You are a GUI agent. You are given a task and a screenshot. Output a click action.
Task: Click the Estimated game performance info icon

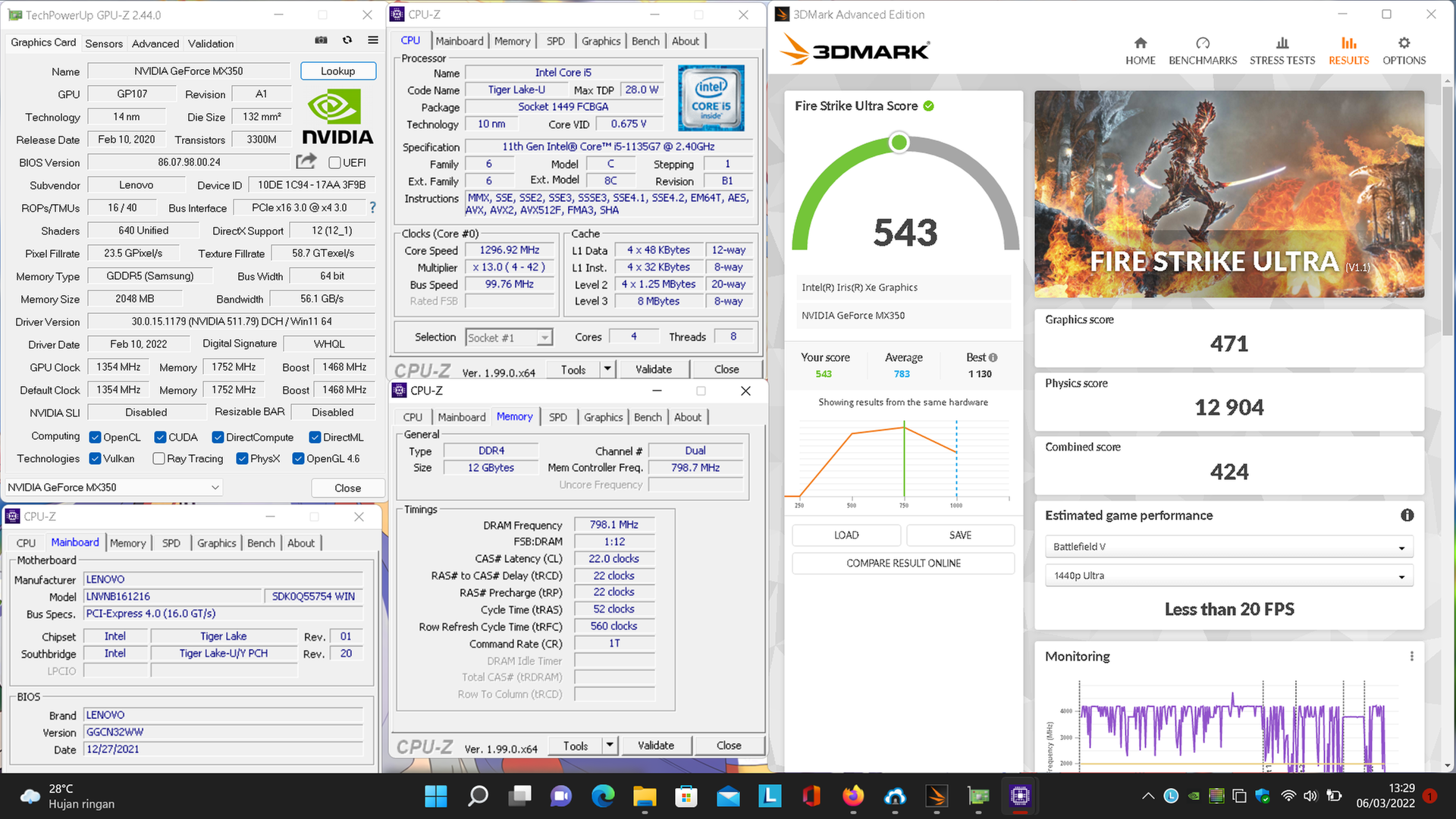pos(1407,516)
